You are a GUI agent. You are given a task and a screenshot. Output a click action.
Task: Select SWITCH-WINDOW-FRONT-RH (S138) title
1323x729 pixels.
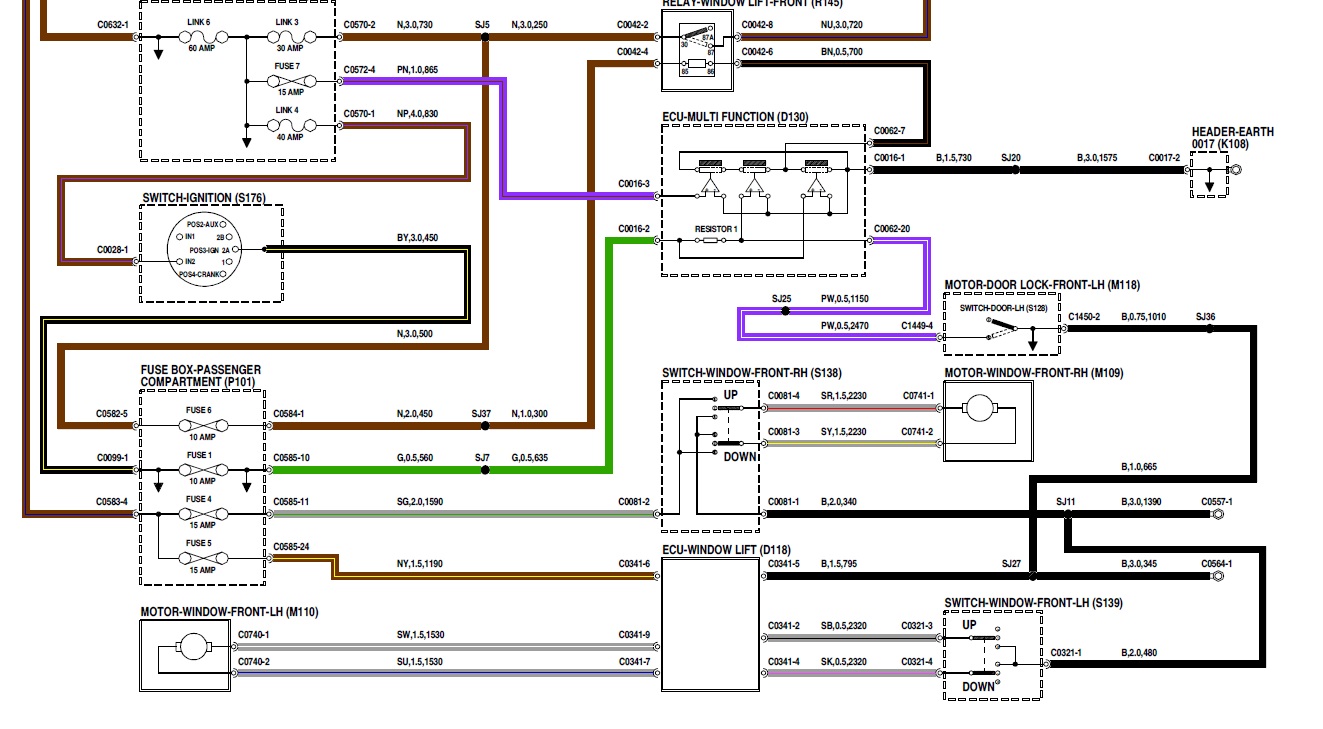751,373
